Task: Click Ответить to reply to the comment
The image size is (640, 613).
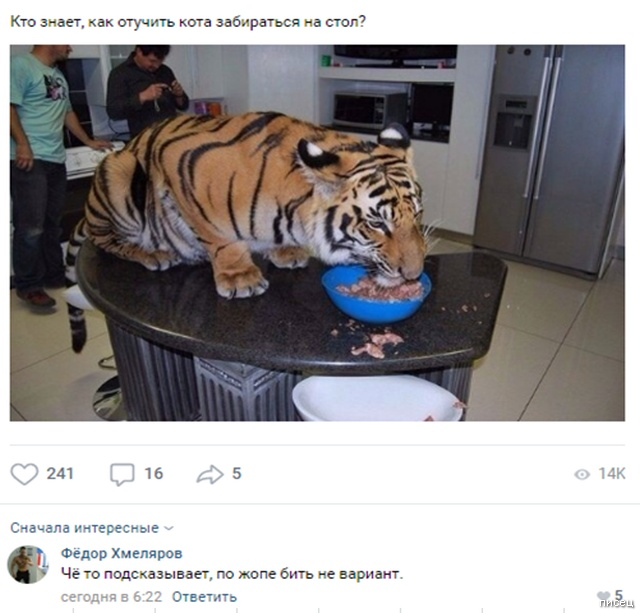Action: (x=204, y=597)
